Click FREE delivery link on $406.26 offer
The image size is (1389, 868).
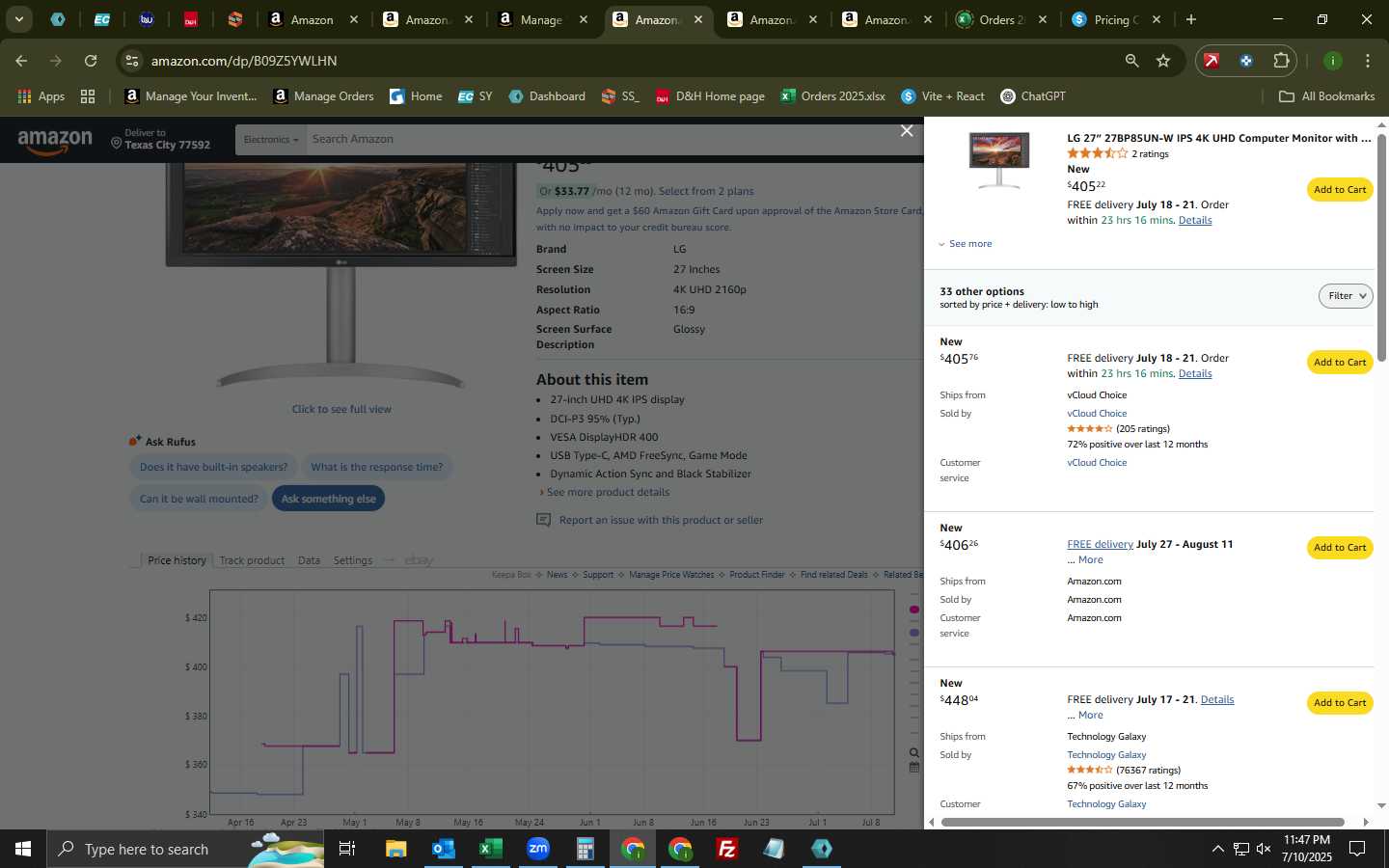(1100, 544)
